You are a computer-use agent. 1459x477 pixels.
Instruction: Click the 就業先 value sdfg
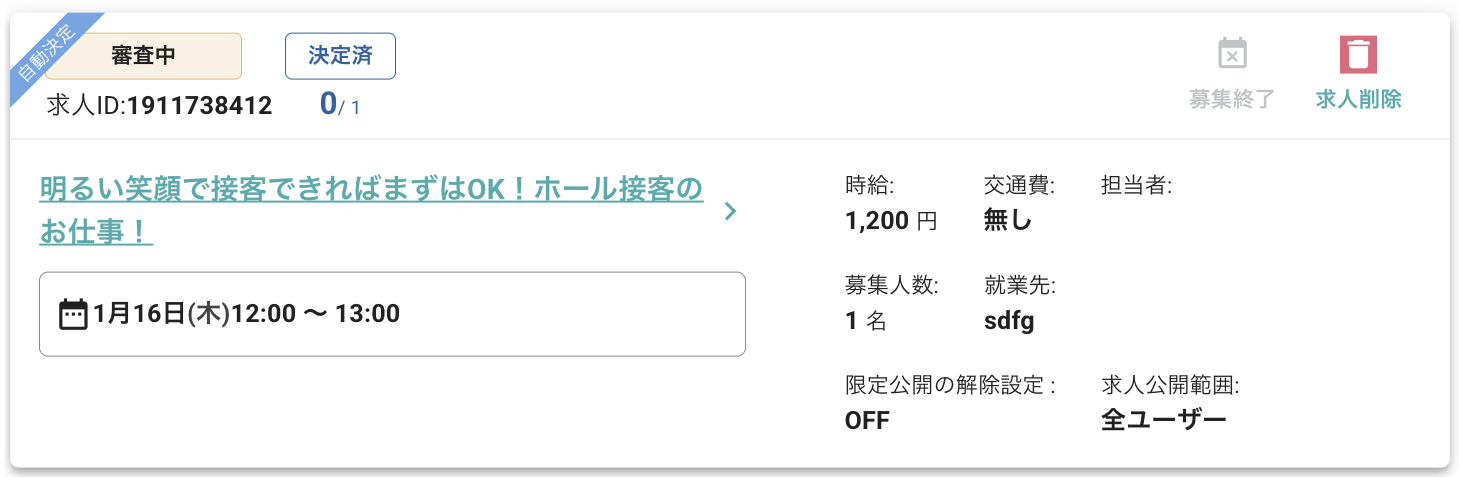[1008, 321]
